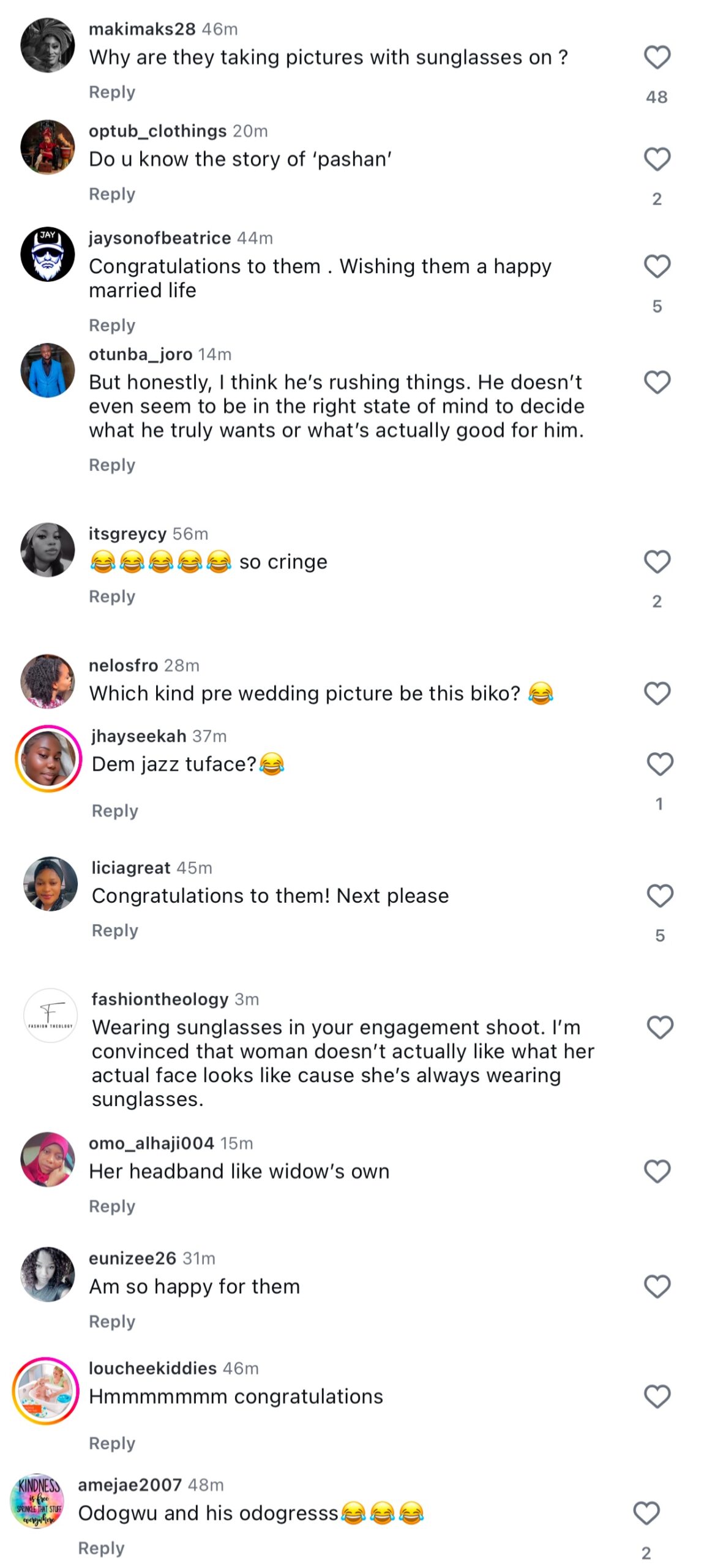Reply to otunba_joro's comment
704x1568 pixels.
112,465
